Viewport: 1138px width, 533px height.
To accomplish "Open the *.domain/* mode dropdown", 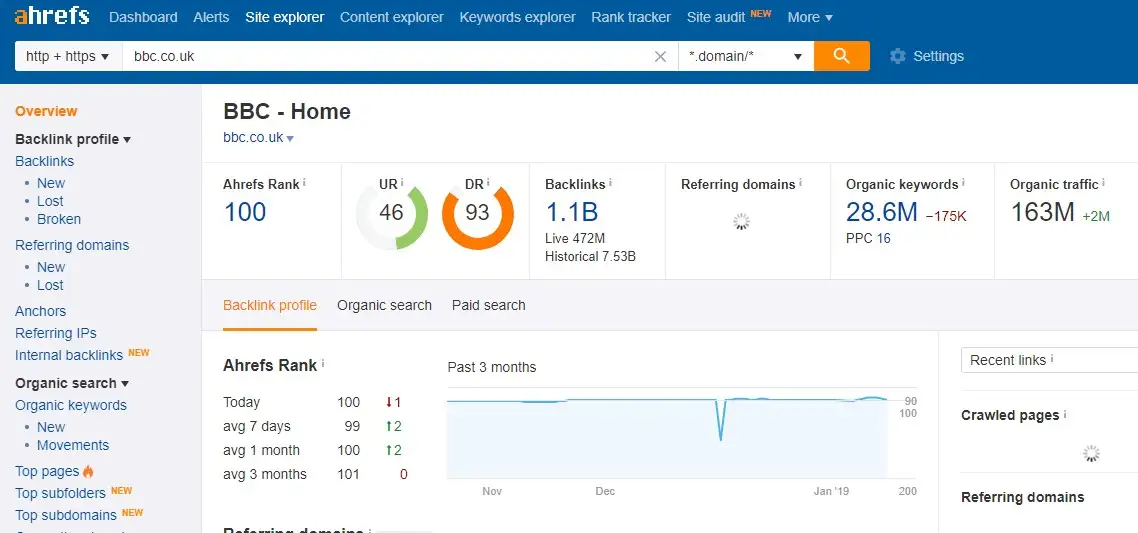I will click(x=746, y=56).
